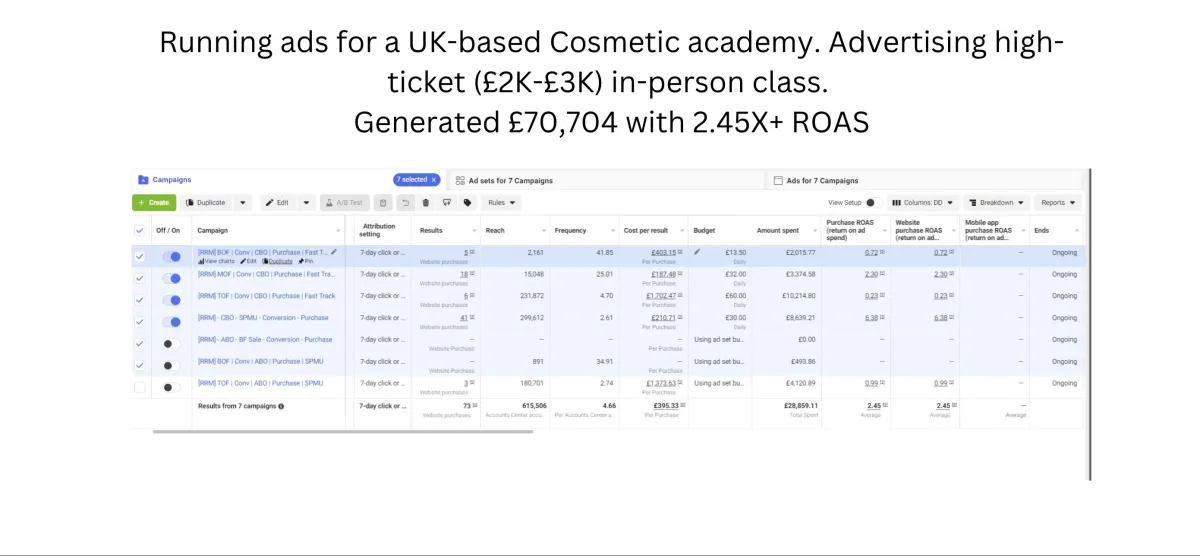Expand the Duplicate arrow dropdown
This screenshot has height=556, width=1200.
(243, 202)
